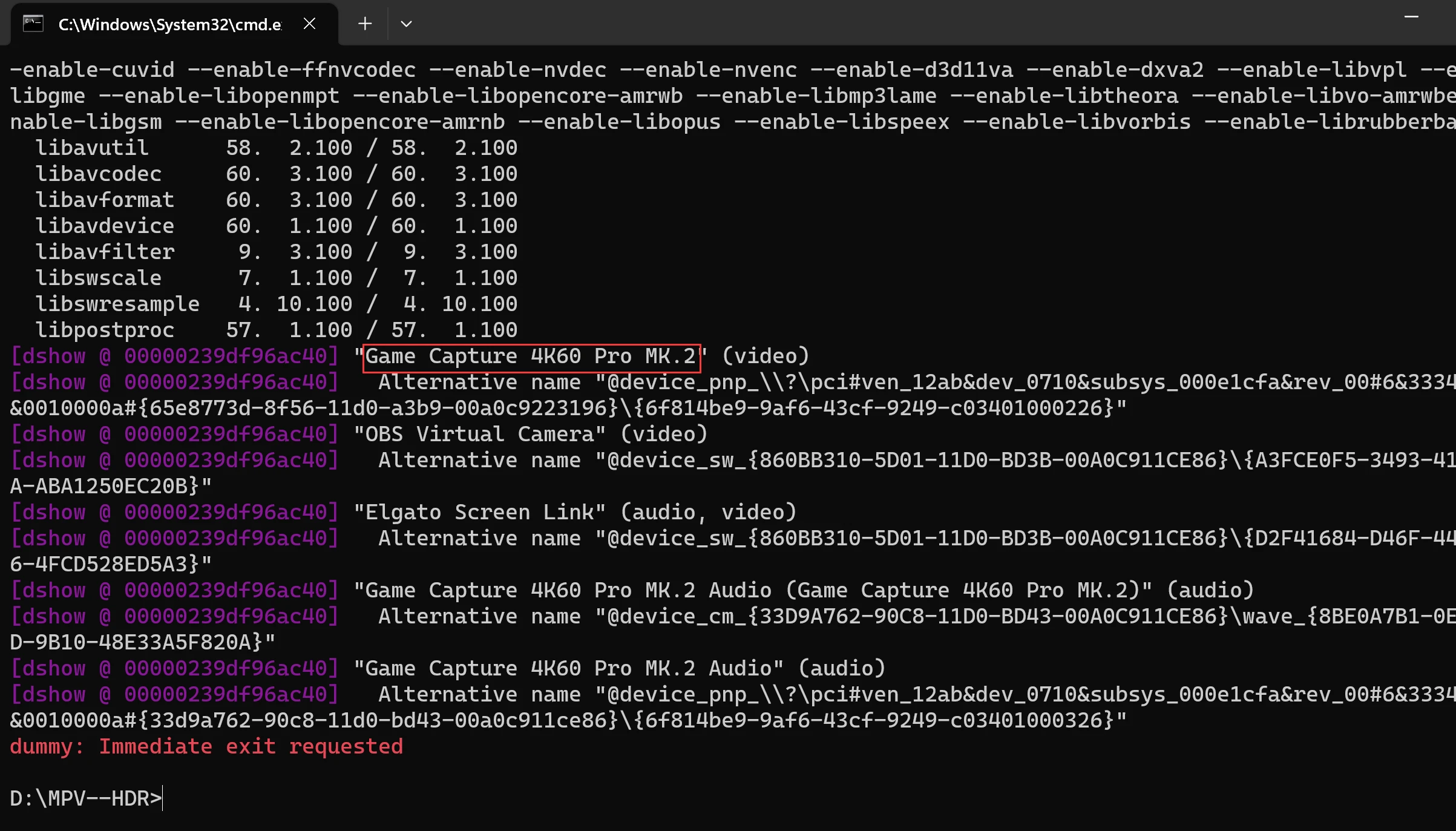Click the --enable-libmp3lame flag text
This screenshot has width=1456, height=831.
816,96
